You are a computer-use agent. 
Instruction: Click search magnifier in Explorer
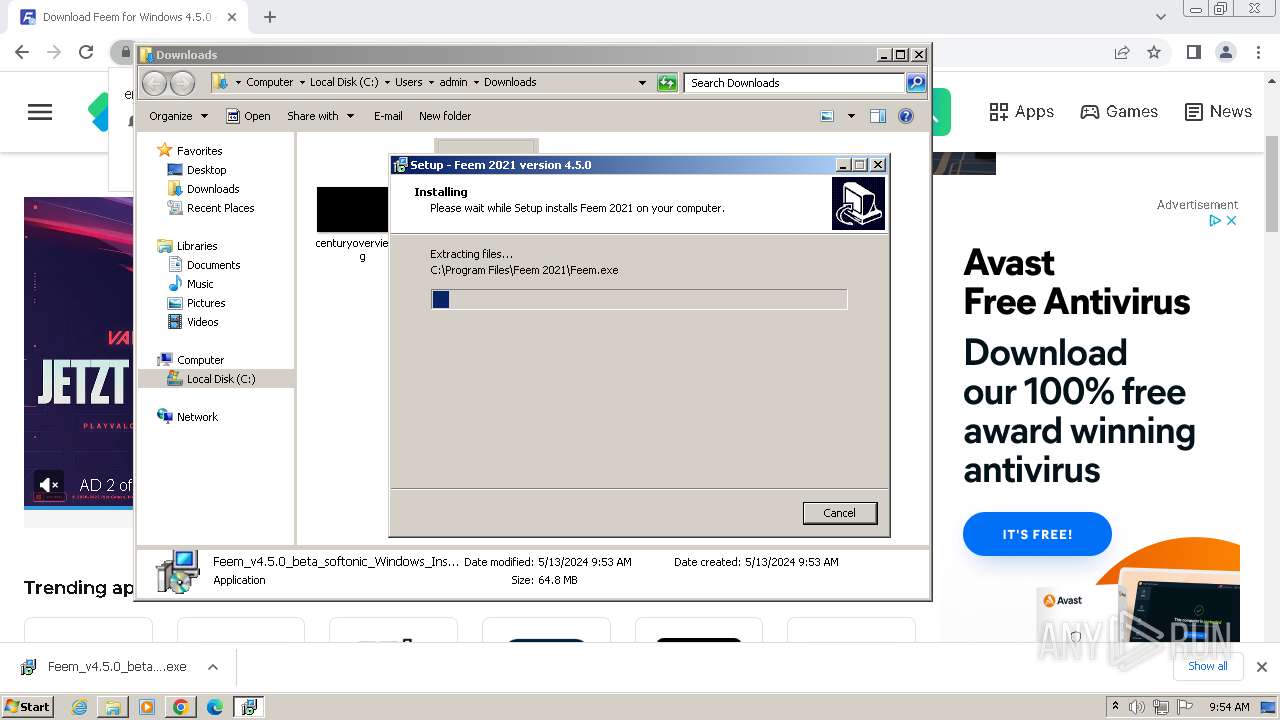point(916,83)
